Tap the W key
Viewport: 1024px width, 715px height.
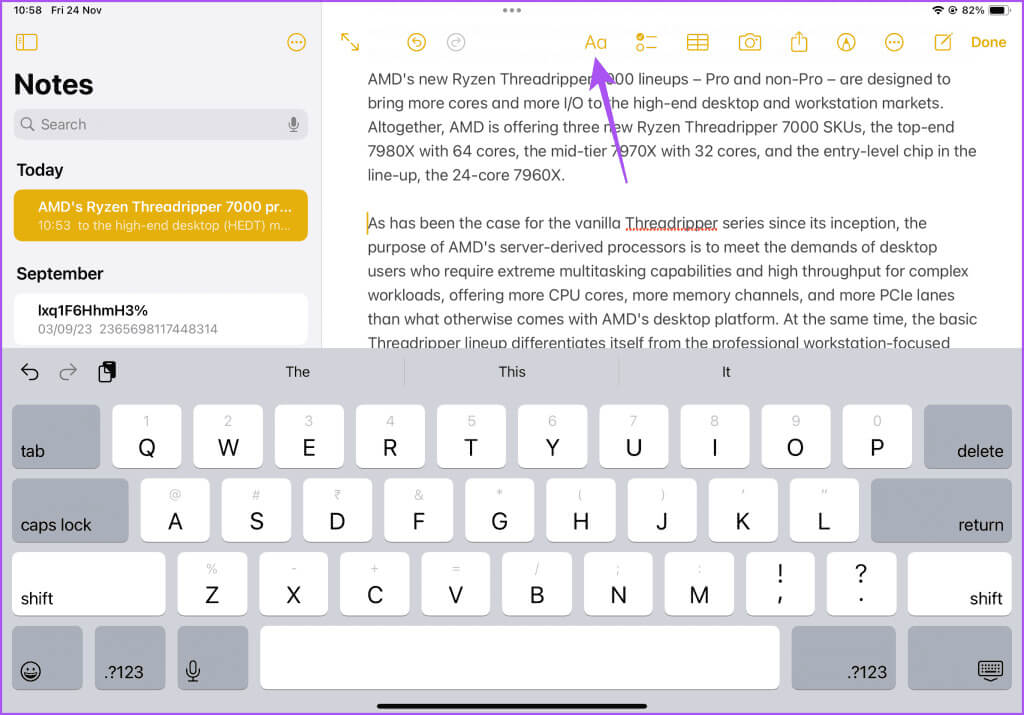coord(228,436)
